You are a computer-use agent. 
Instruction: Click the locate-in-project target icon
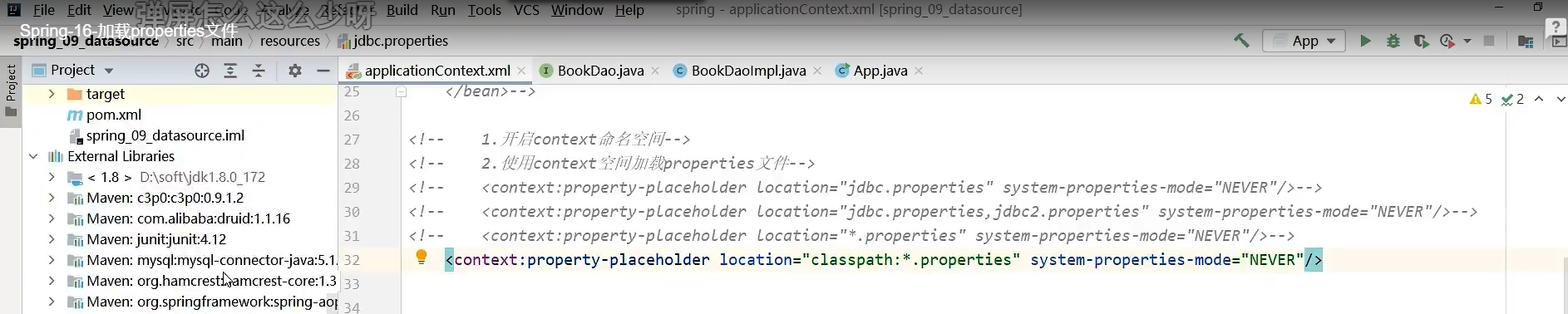(202, 71)
